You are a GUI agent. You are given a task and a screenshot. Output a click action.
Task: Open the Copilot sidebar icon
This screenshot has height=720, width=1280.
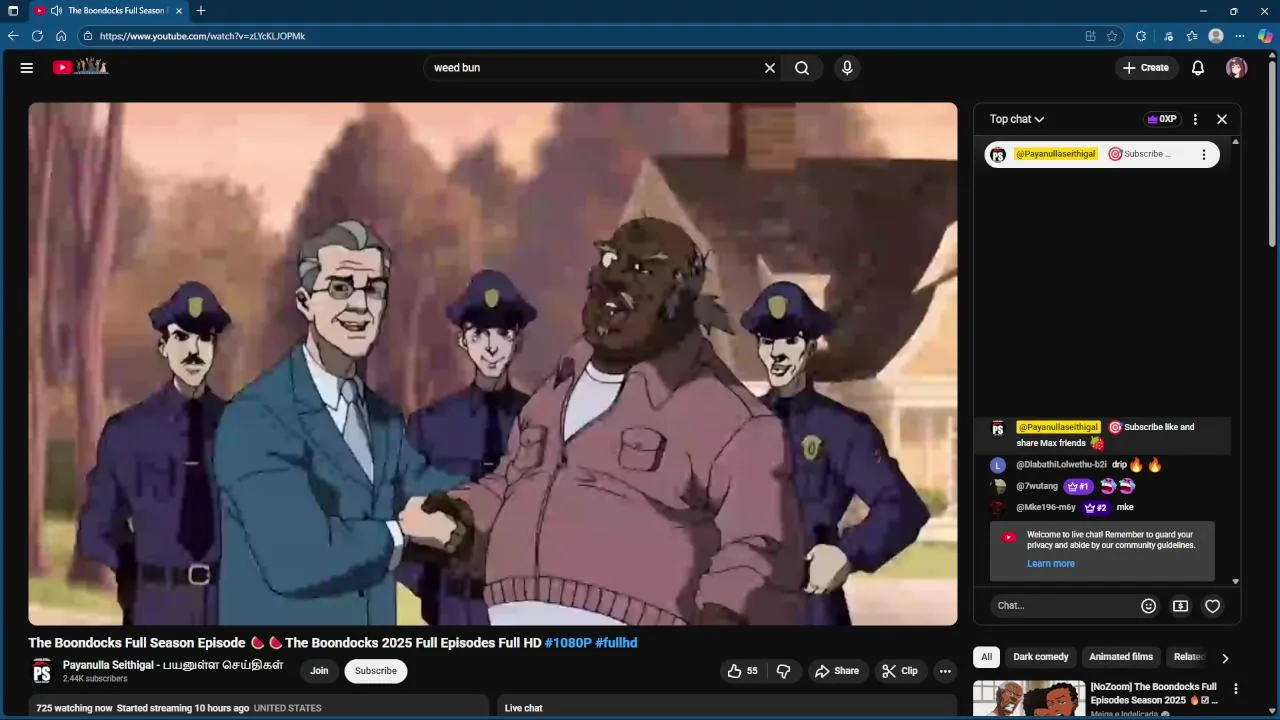pyautogui.click(x=1266, y=36)
